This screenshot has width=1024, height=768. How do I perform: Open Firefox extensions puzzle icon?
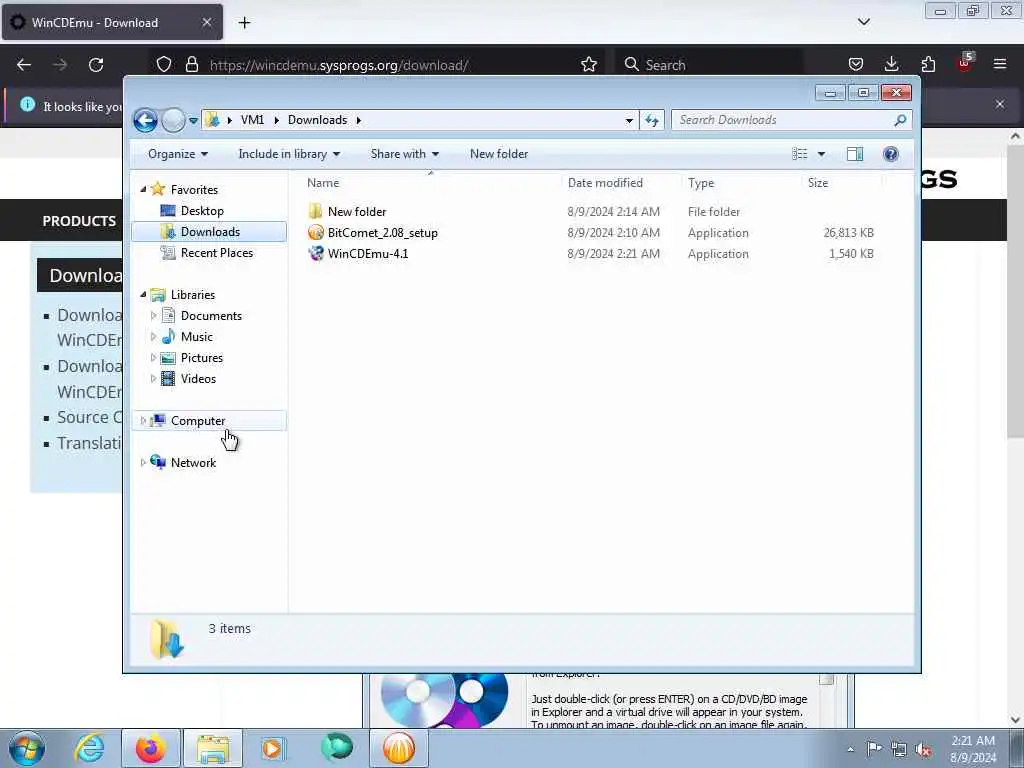(928, 64)
